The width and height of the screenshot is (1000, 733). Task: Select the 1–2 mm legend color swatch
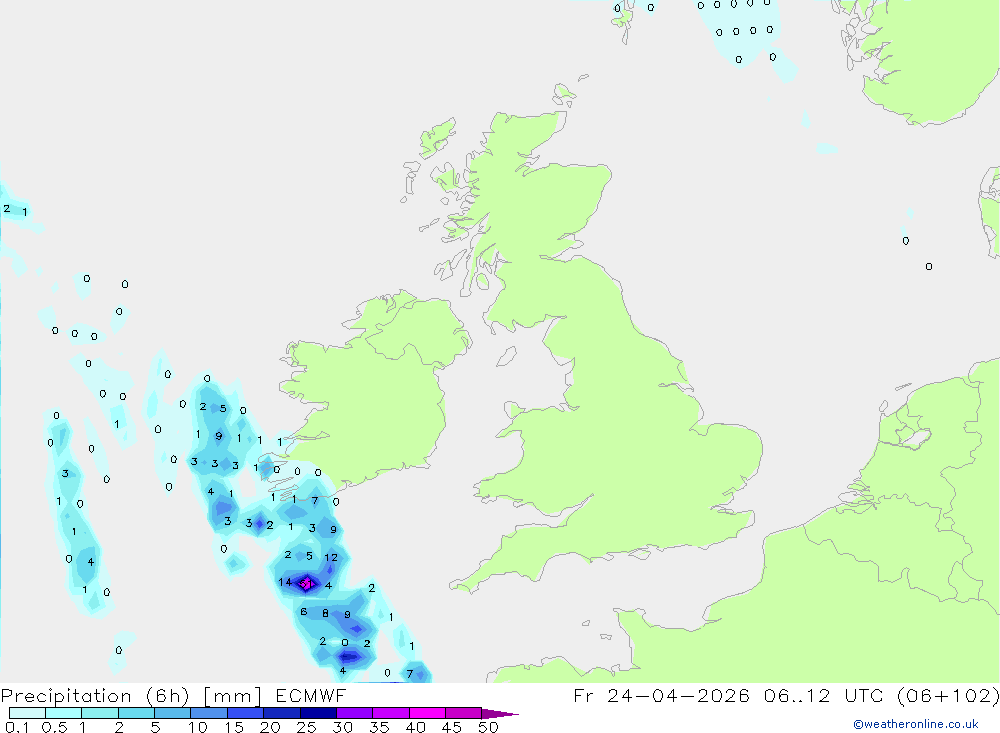[100, 713]
